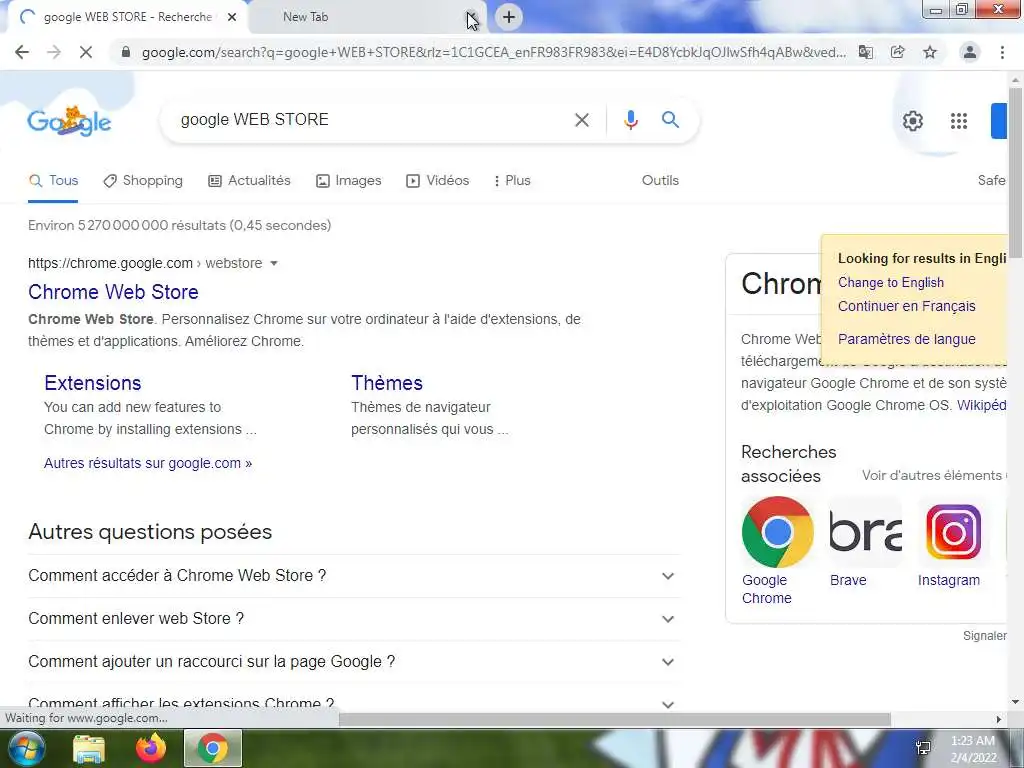The image size is (1024, 768).
Task: Select the Vidéos results tab
Action: coord(437,181)
